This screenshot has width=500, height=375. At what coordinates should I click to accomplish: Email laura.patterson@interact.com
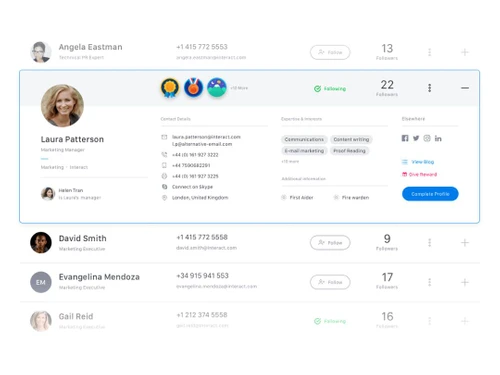(206, 137)
